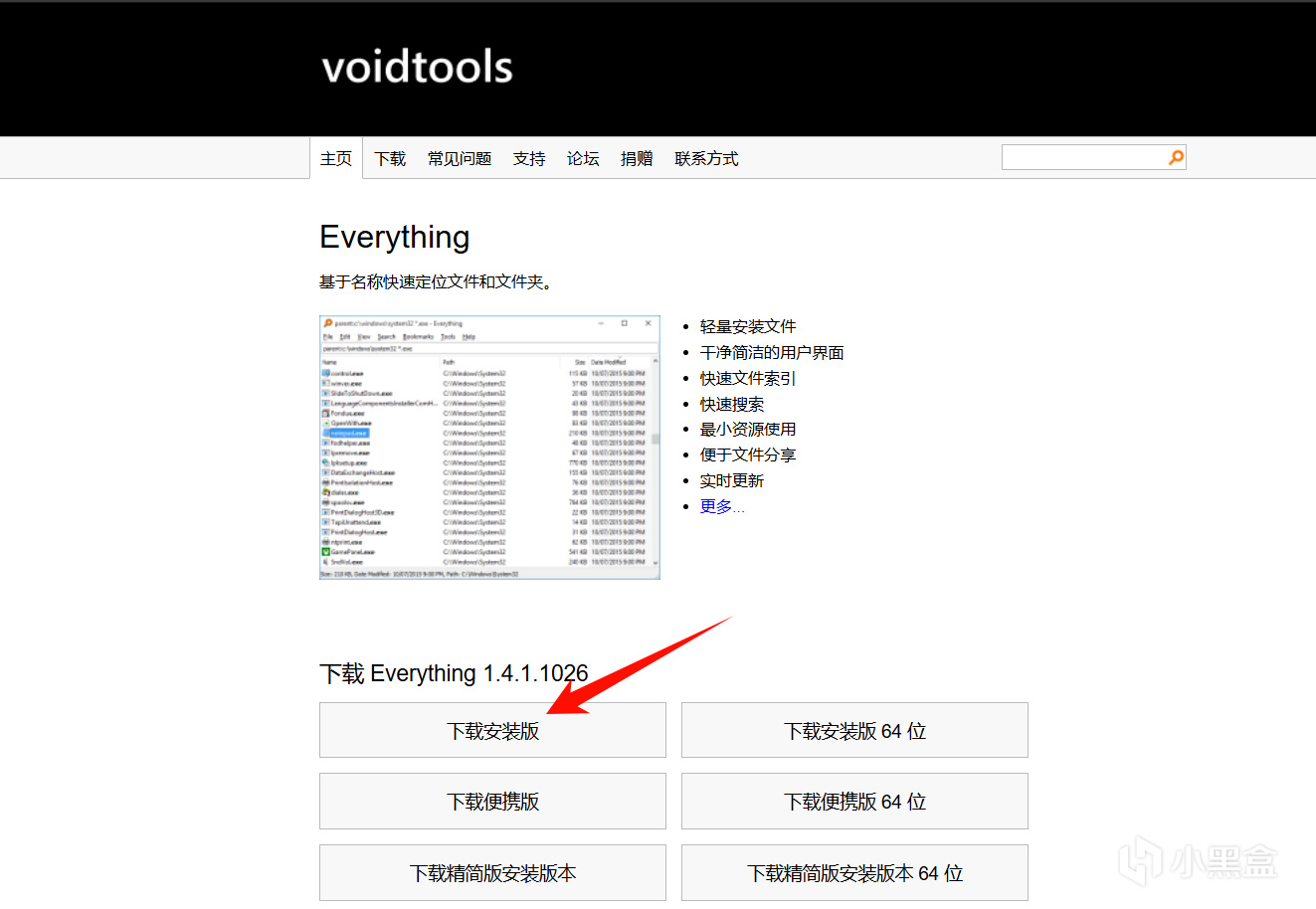Click the 下载 Everything 1.4.1.1026 heading
Image resolution: width=1316 pixels, height=909 pixels.
point(454,673)
